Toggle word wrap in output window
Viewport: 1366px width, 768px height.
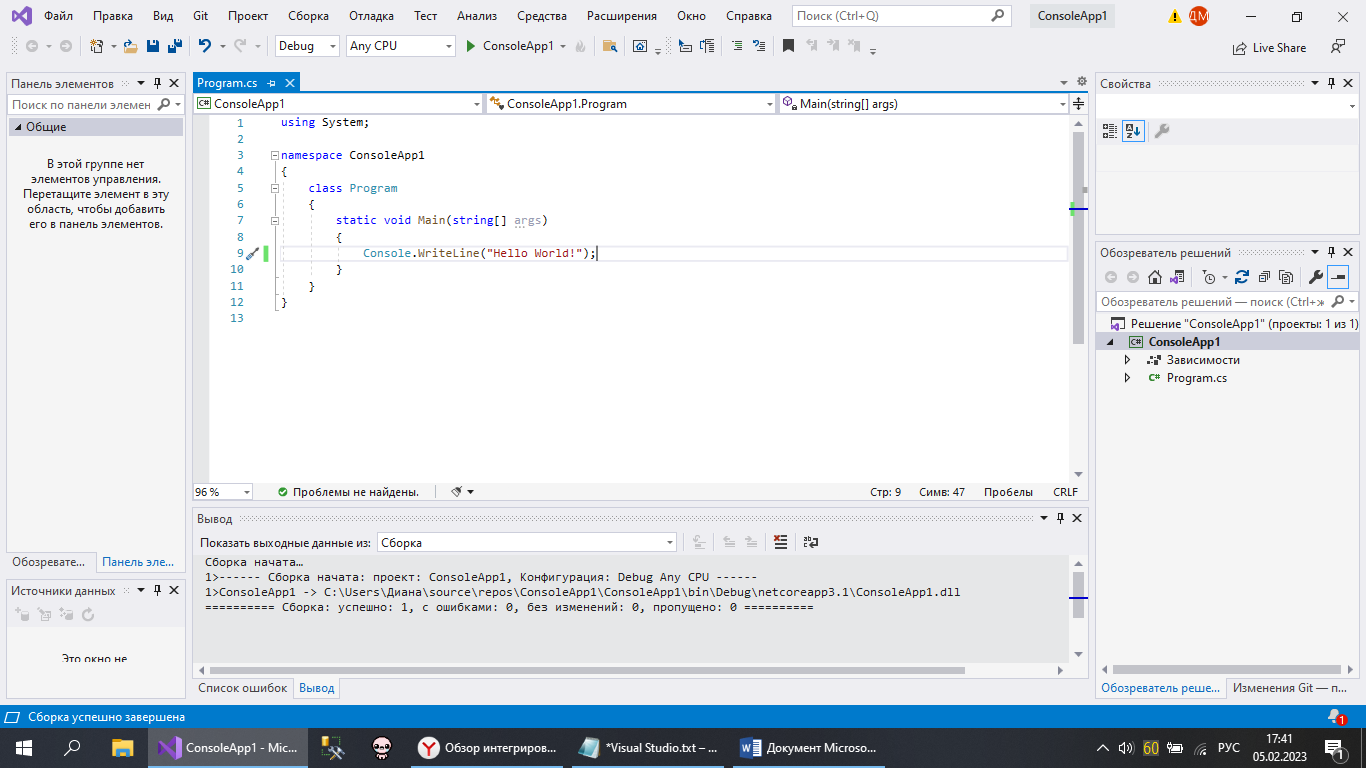[x=811, y=542]
